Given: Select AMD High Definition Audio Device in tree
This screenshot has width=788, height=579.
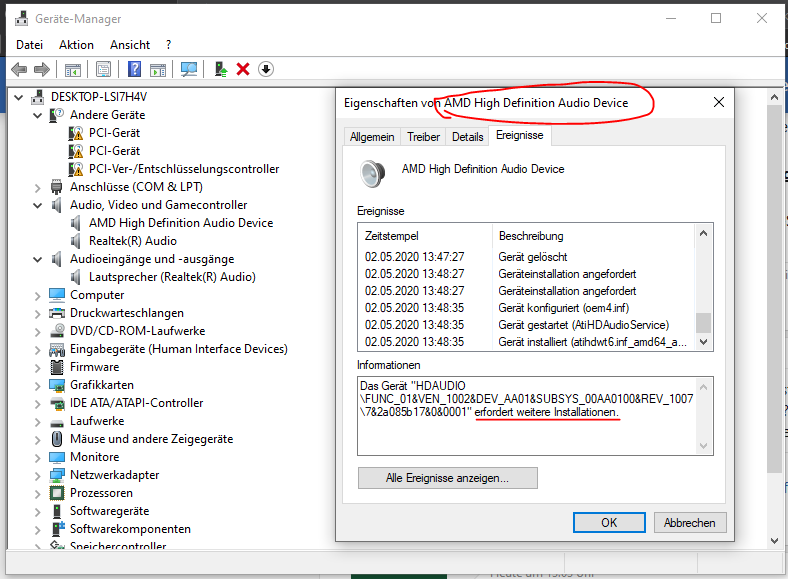Looking at the screenshot, I should pyautogui.click(x=181, y=223).
